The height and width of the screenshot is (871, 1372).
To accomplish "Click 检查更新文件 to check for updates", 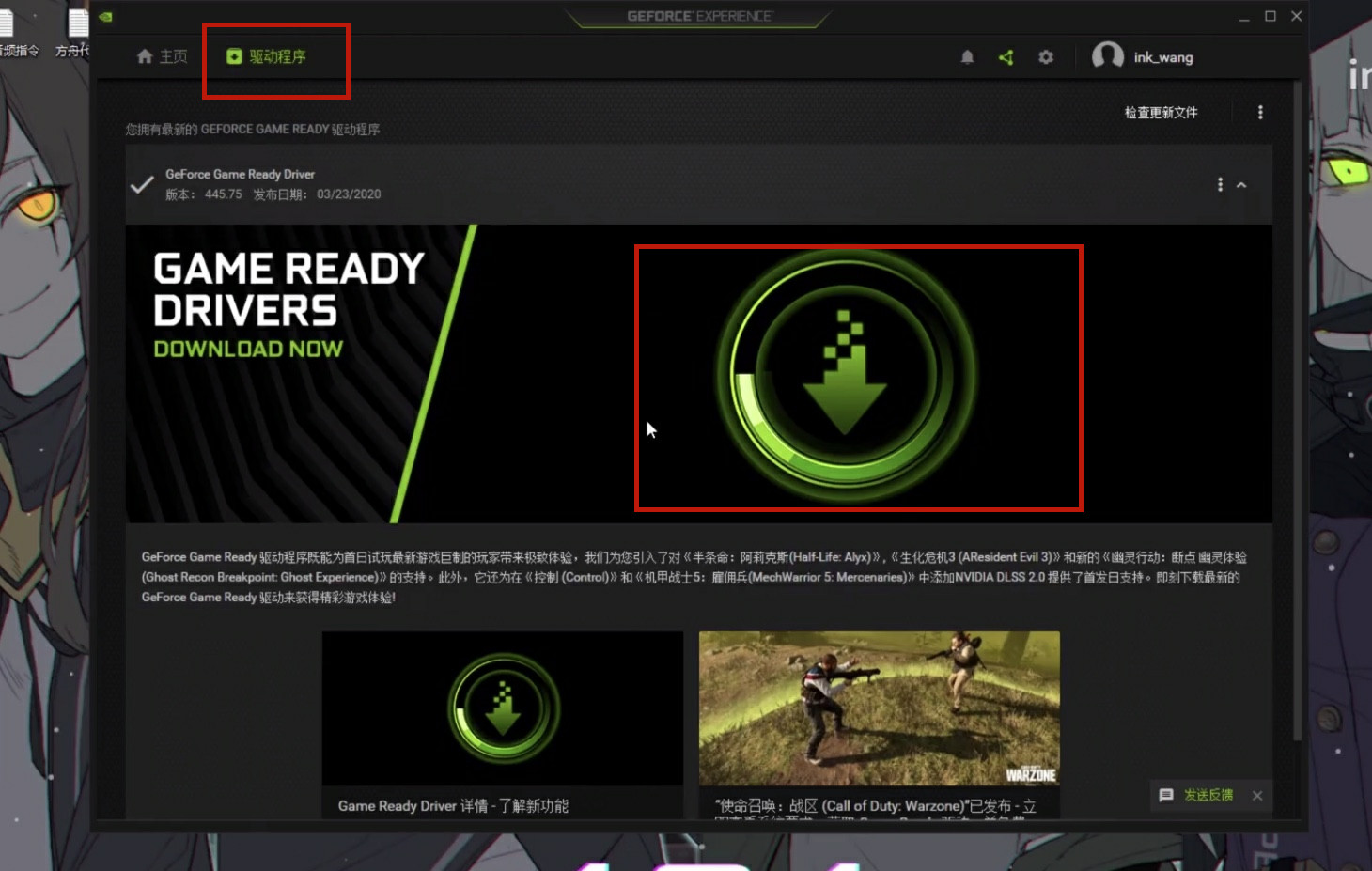I will (x=1162, y=113).
